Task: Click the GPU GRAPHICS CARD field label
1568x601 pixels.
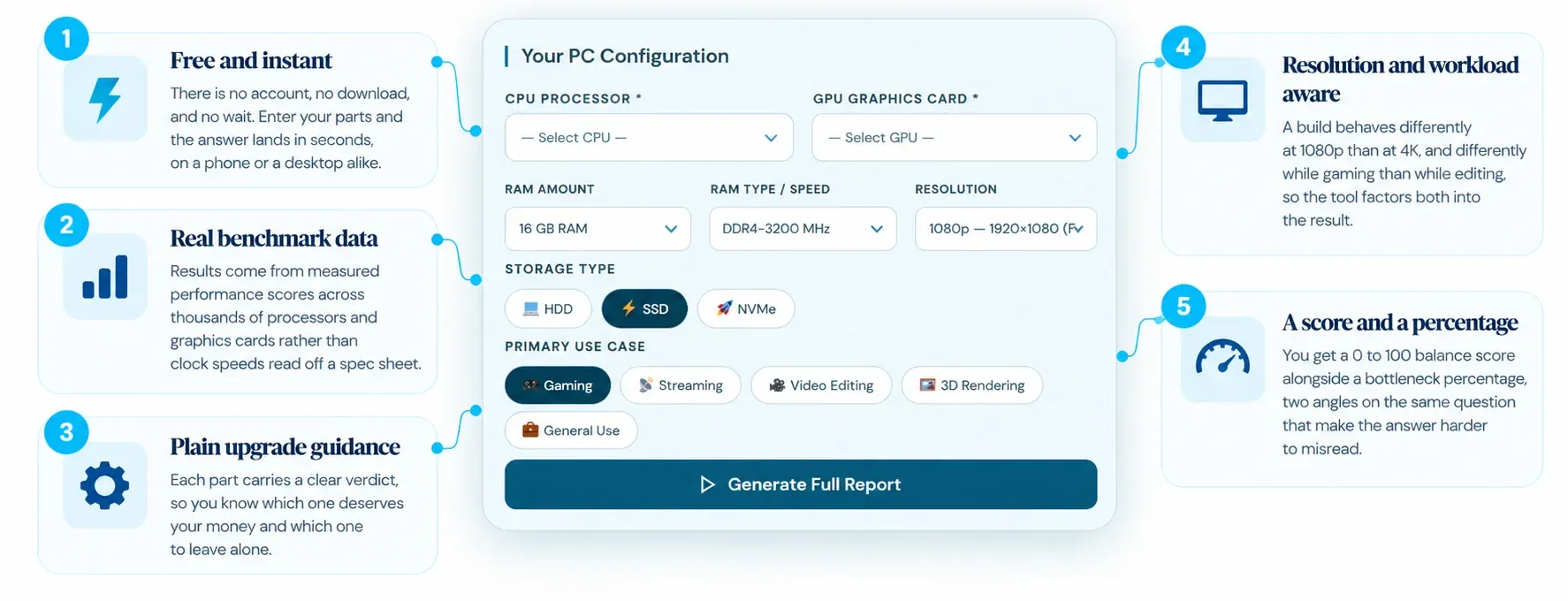Action: 895,99
